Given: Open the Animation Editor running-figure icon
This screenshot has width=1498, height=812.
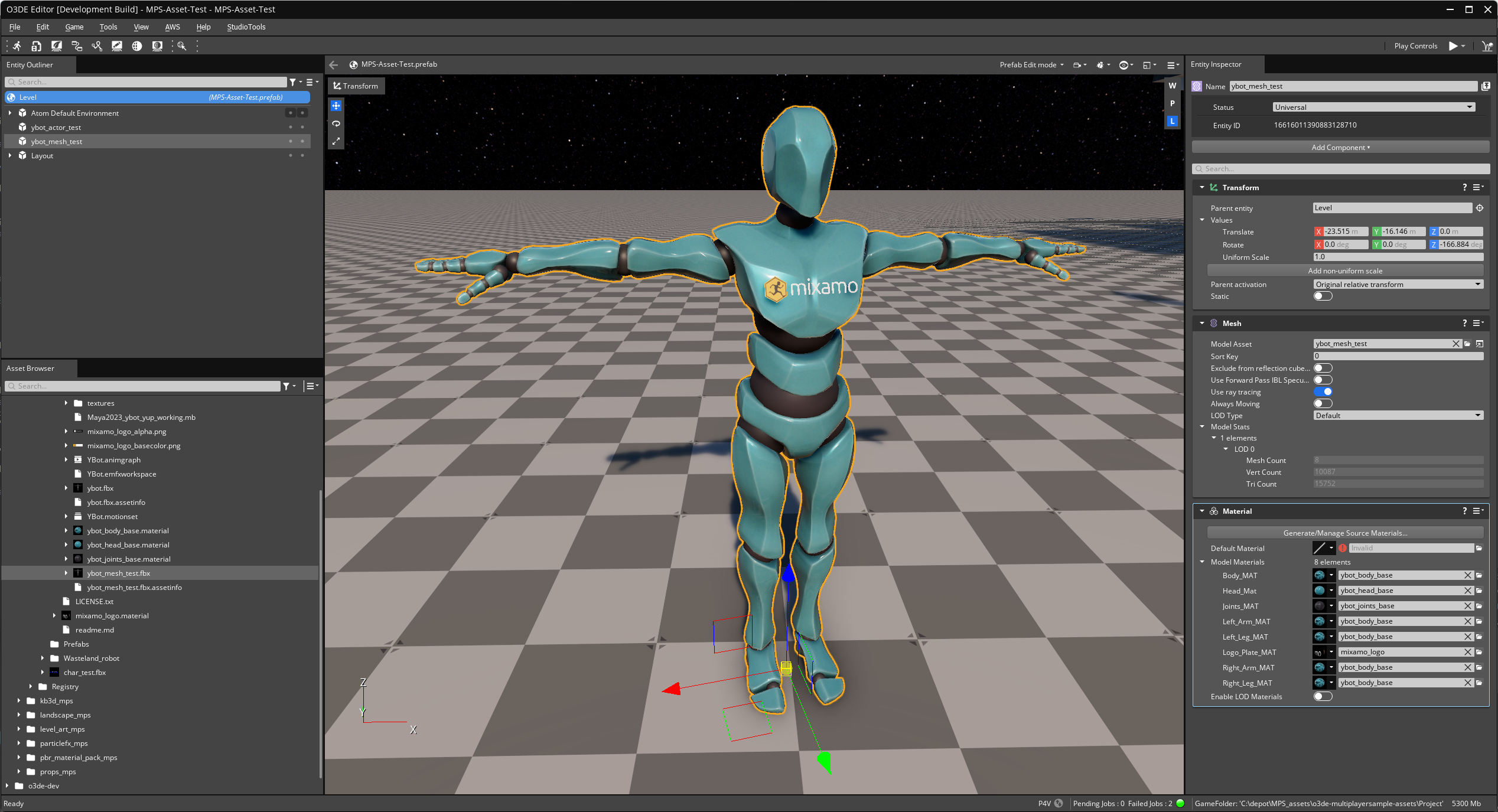Looking at the screenshot, I should (17, 46).
